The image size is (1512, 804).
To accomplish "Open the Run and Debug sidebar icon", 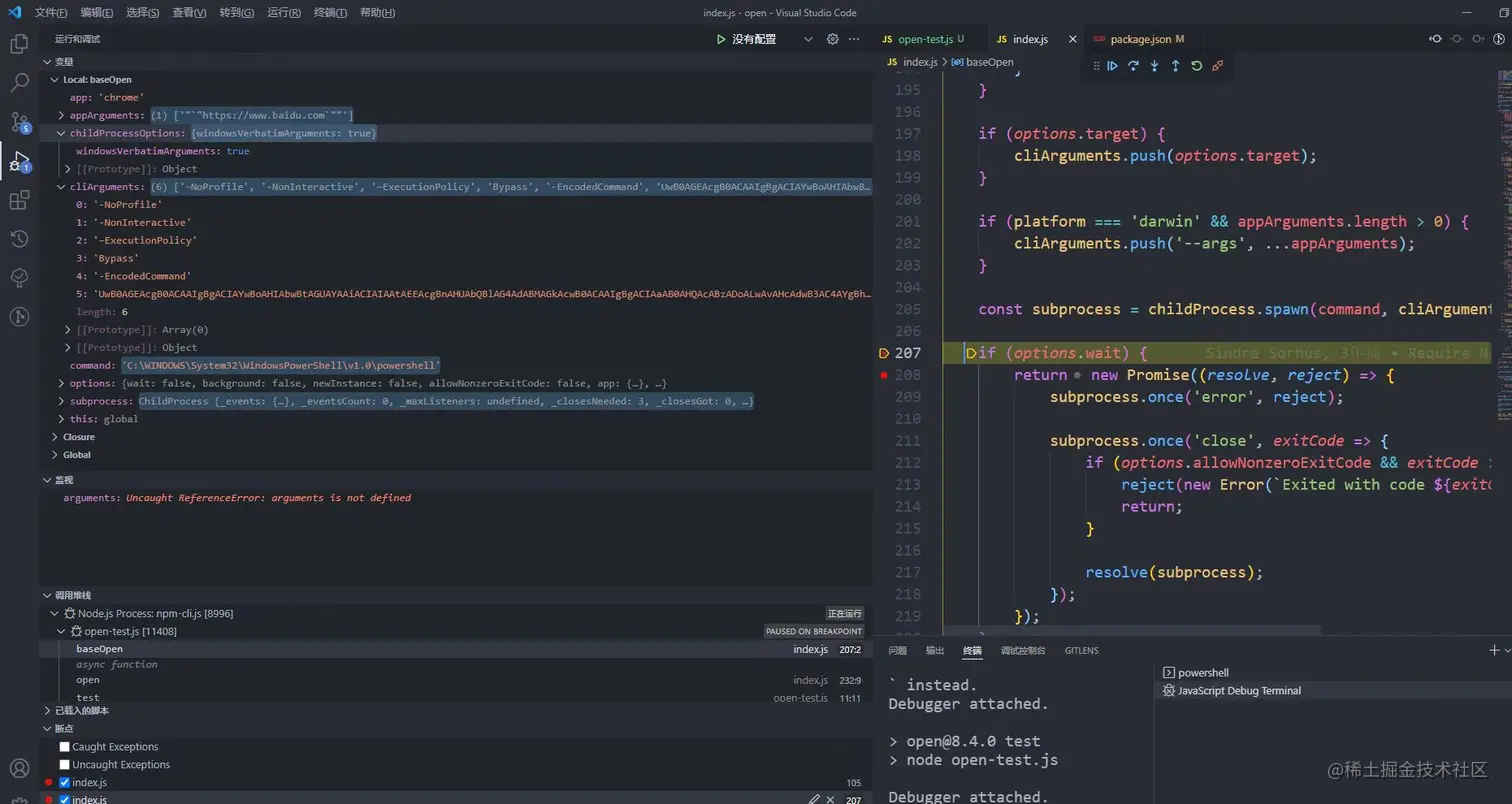I will tap(18, 160).
